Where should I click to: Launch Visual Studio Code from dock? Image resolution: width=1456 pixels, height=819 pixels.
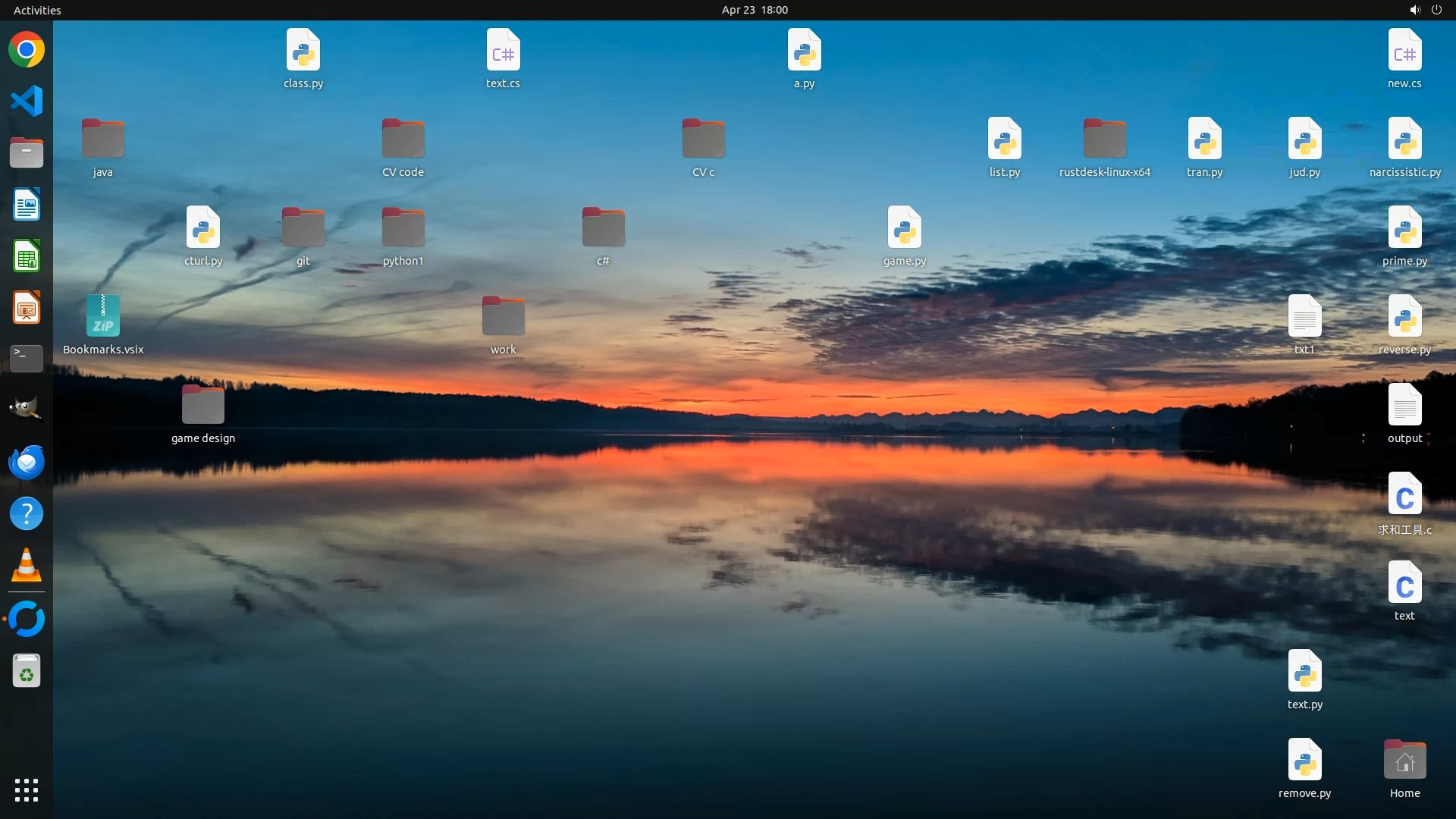pyautogui.click(x=27, y=101)
